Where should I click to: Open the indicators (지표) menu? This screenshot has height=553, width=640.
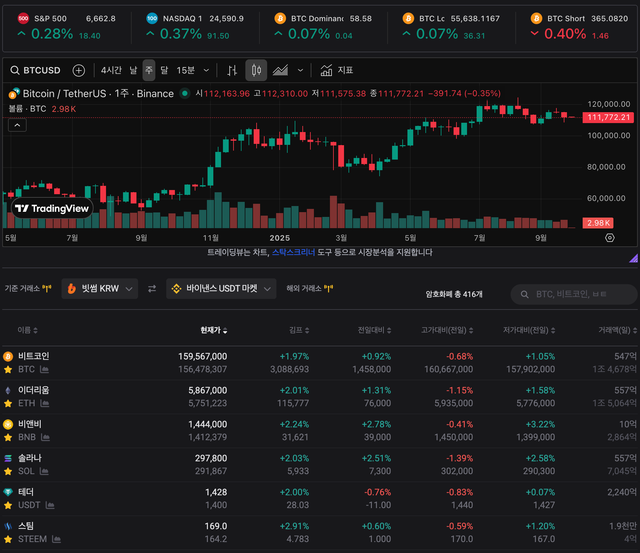pyautogui.click(x=337, y=71)
